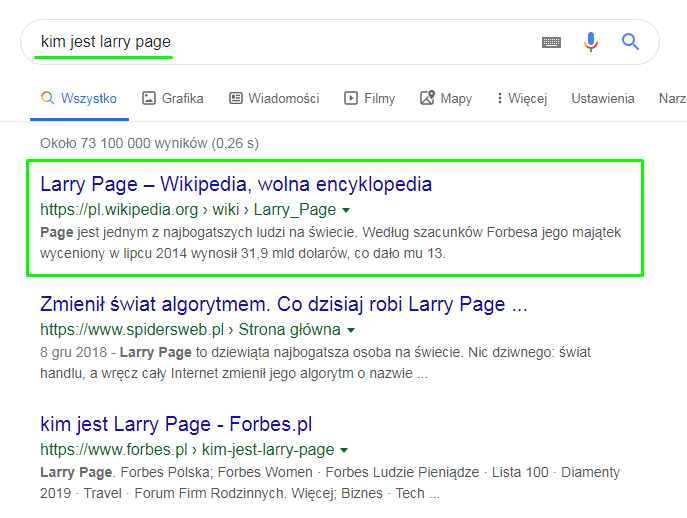687x518 pixels.
Task: Click the magnifier icon beside Wszystko
Action: 48,98
